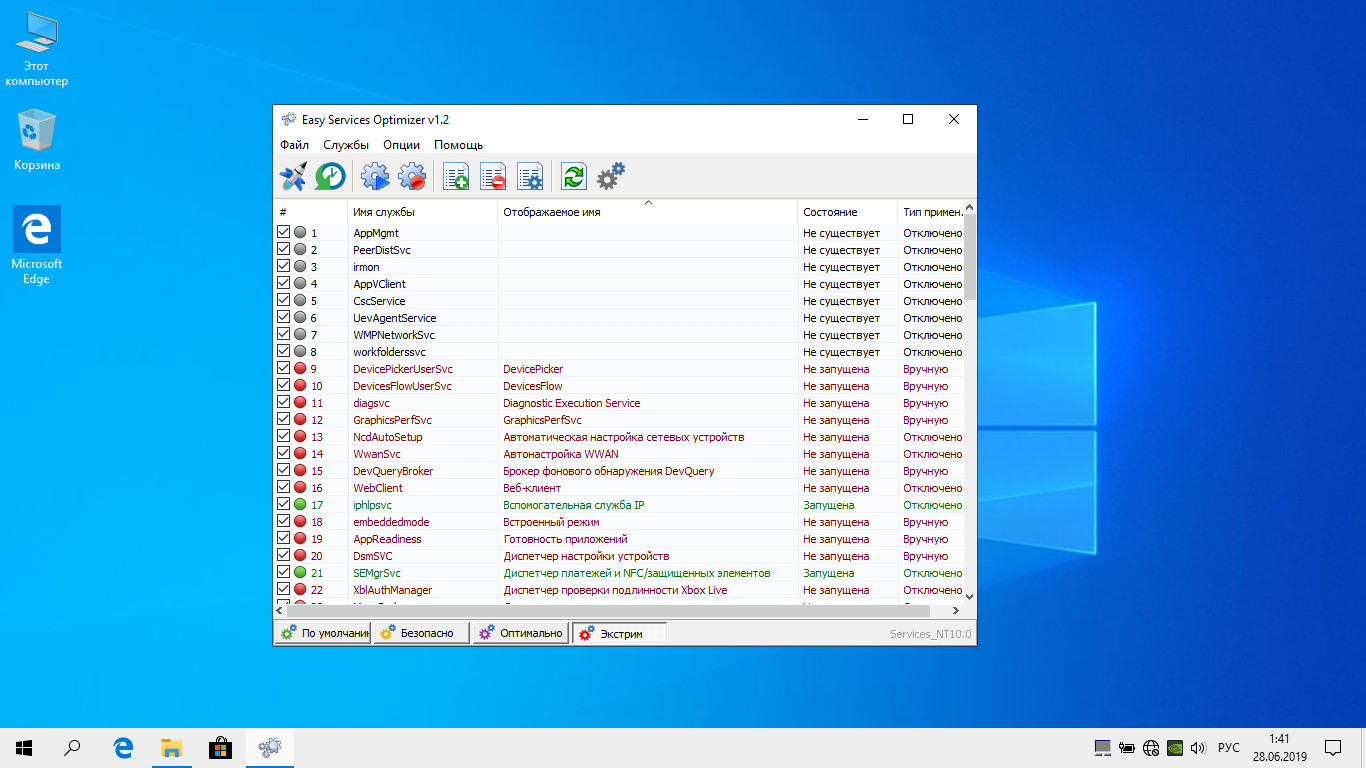Image resolution: width=1366 pixels, height=768 pixels.
Task: Open the Файл menu
Action: [294, 145]
